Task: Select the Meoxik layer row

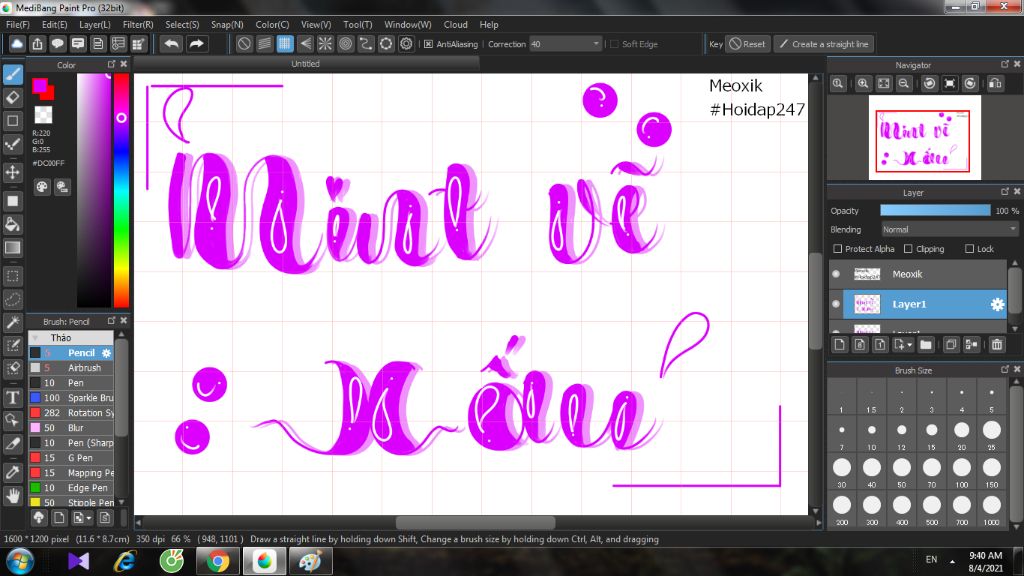Action: (919, 274)
